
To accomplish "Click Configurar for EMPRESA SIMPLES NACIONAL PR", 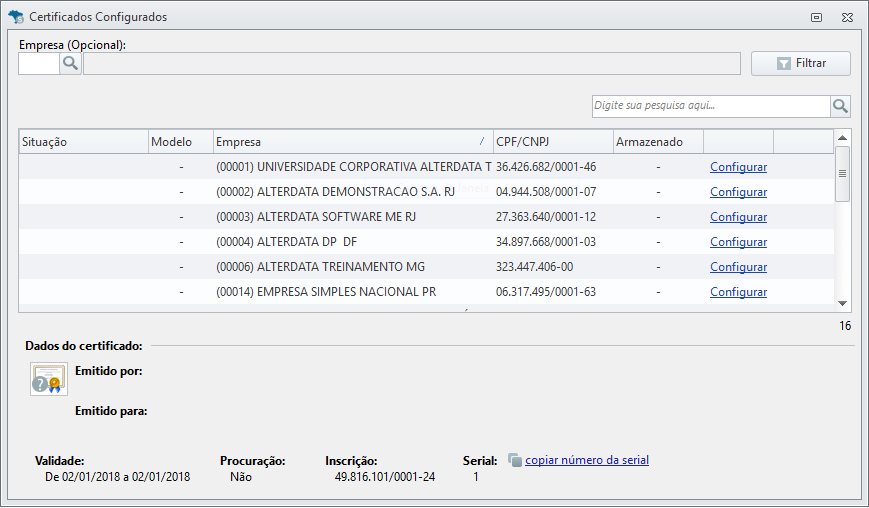I will pos(738,291).
